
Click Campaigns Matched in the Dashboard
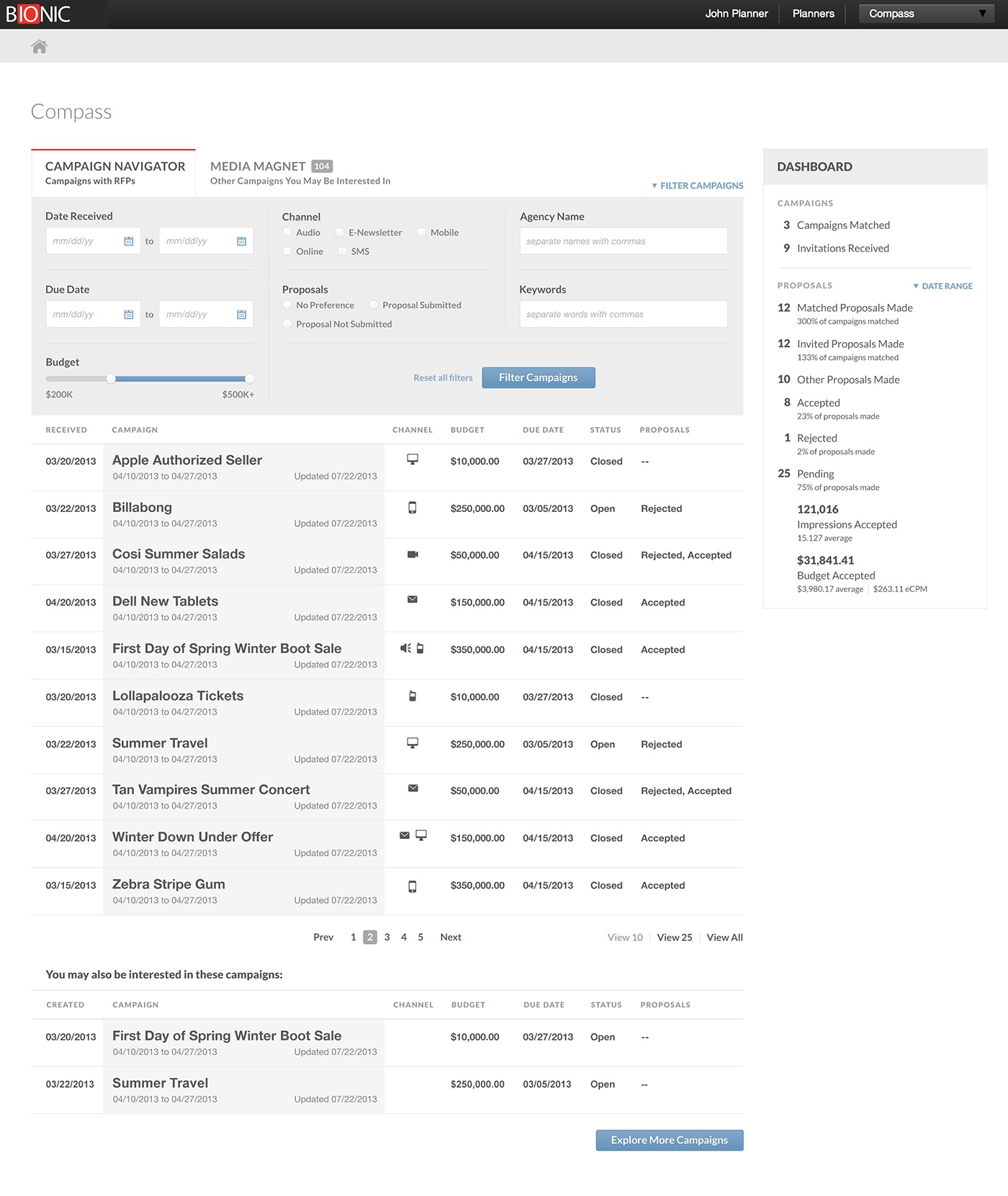coord(843,225)
